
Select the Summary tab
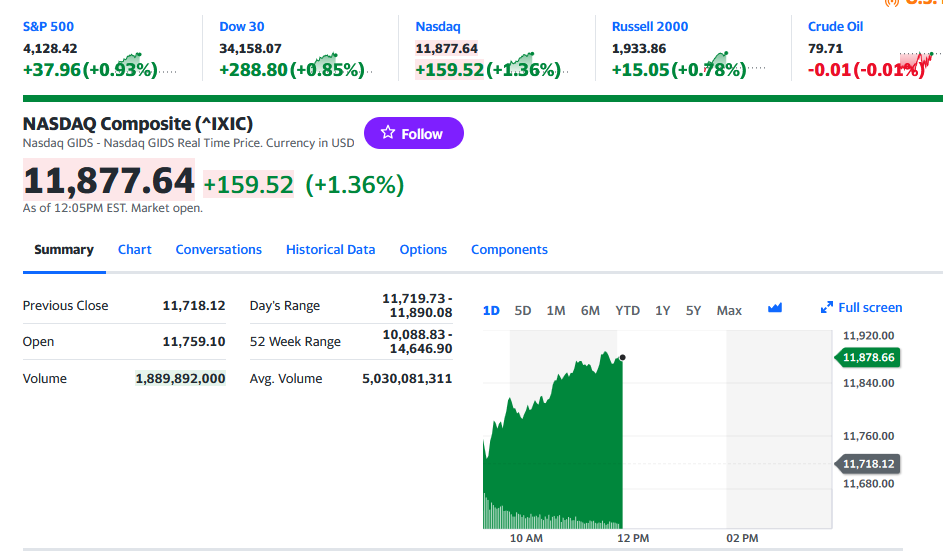(x=64, y=250)
